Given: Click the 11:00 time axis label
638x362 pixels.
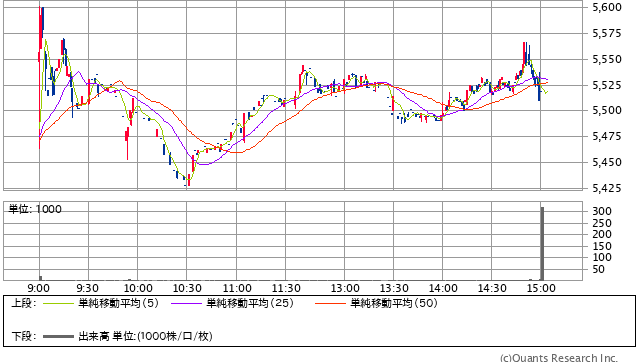Looking at the screenshot, I should [x=237, y=288].
